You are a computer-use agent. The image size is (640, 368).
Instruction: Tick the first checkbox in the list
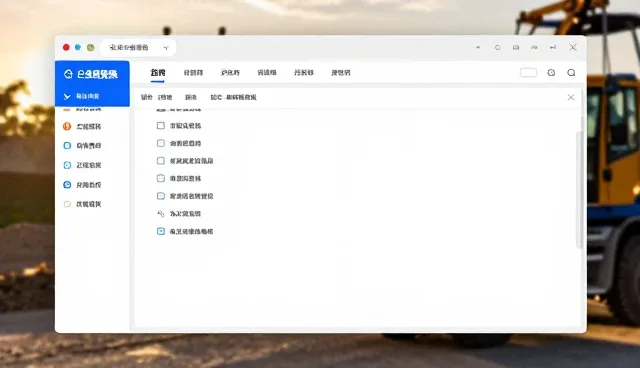coord(161,126)
